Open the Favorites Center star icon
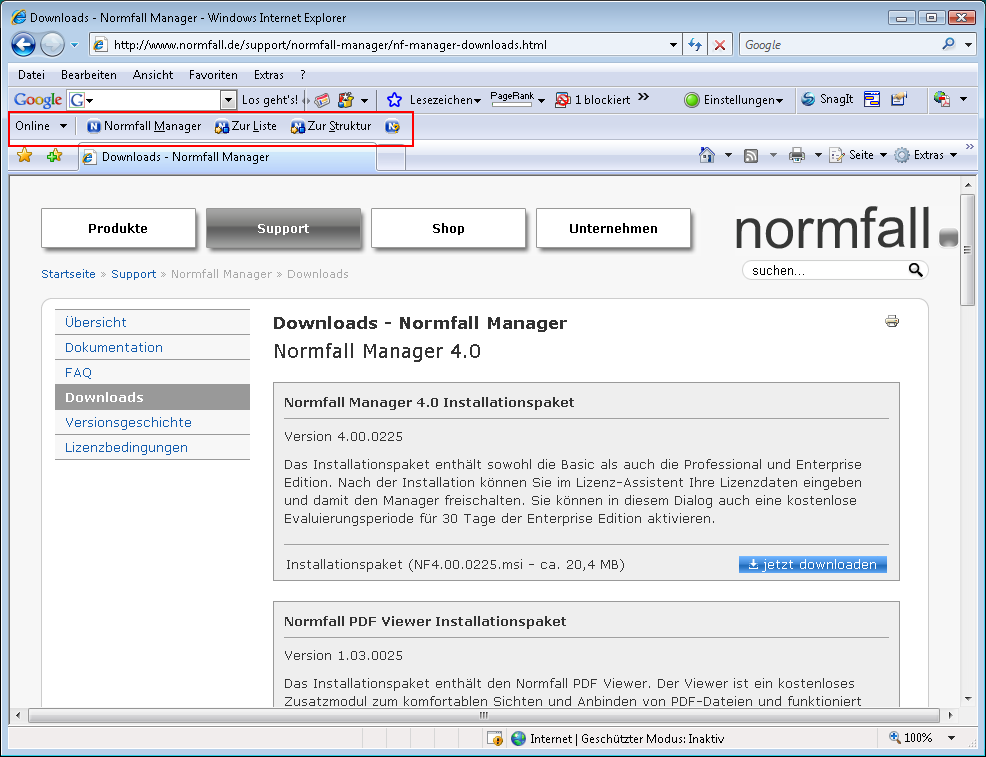This screenshot has height=757, width=986. (25, 155)
